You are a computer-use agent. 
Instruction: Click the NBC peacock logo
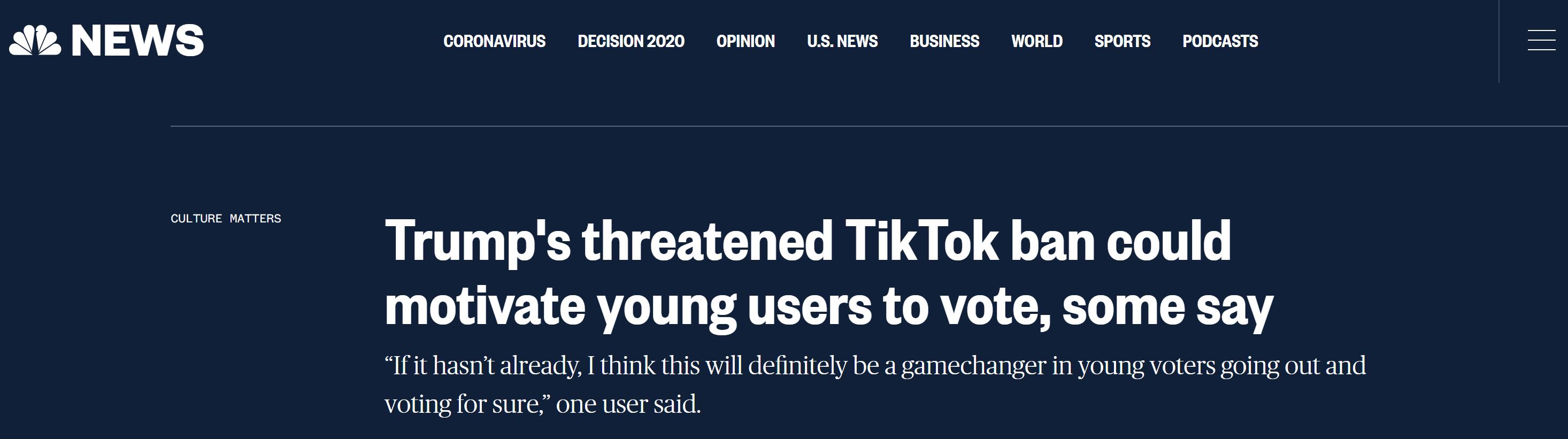click(x=35, y=41)
